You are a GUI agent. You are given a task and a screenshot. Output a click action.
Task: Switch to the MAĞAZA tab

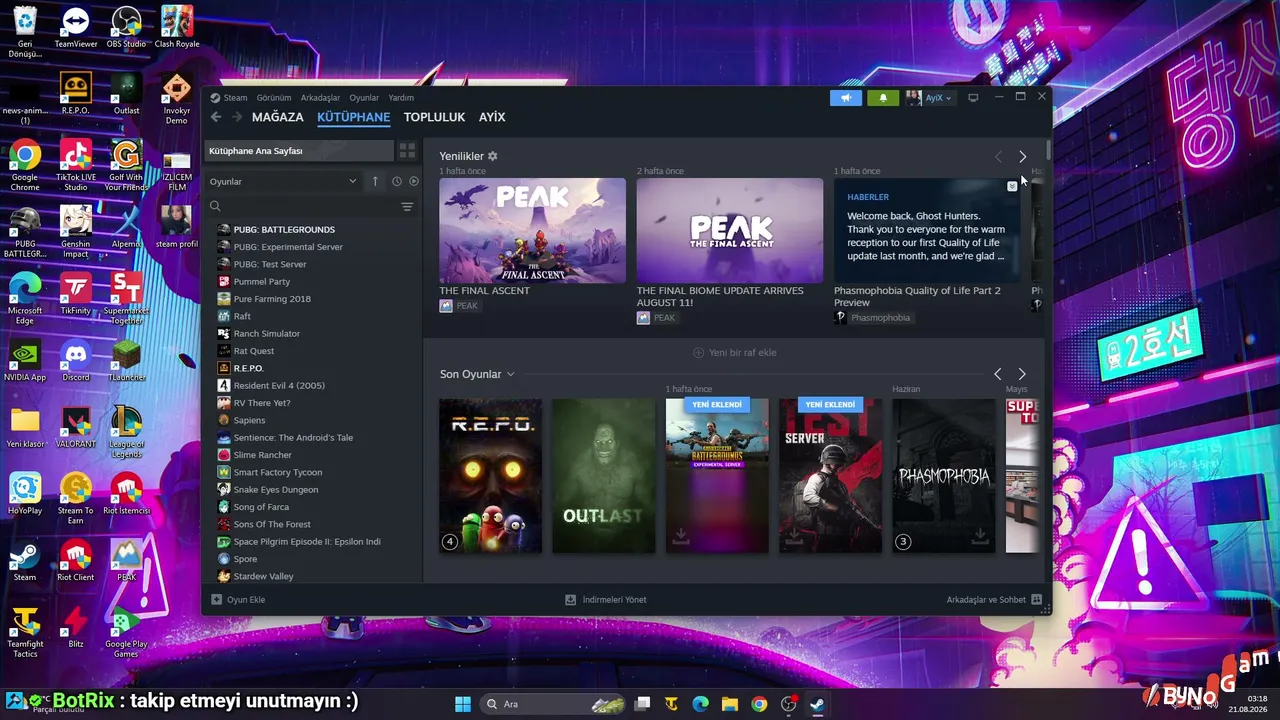(278, 117)
